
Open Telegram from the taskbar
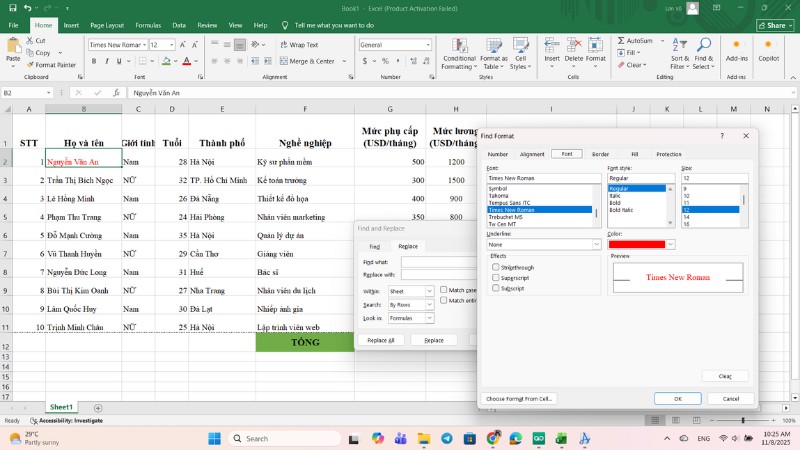click(446, 438)
